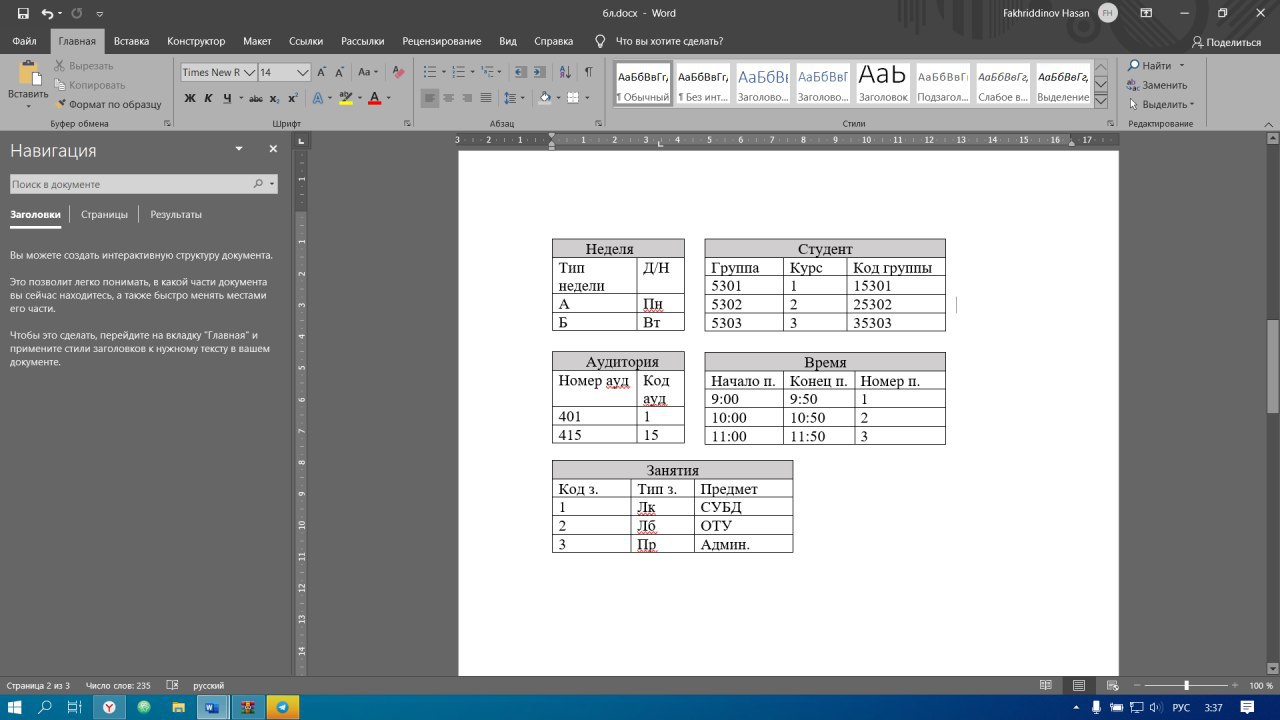Click the text highlight color marker icon
Viewport: 1280px width, 720px height.
[345, 98]
